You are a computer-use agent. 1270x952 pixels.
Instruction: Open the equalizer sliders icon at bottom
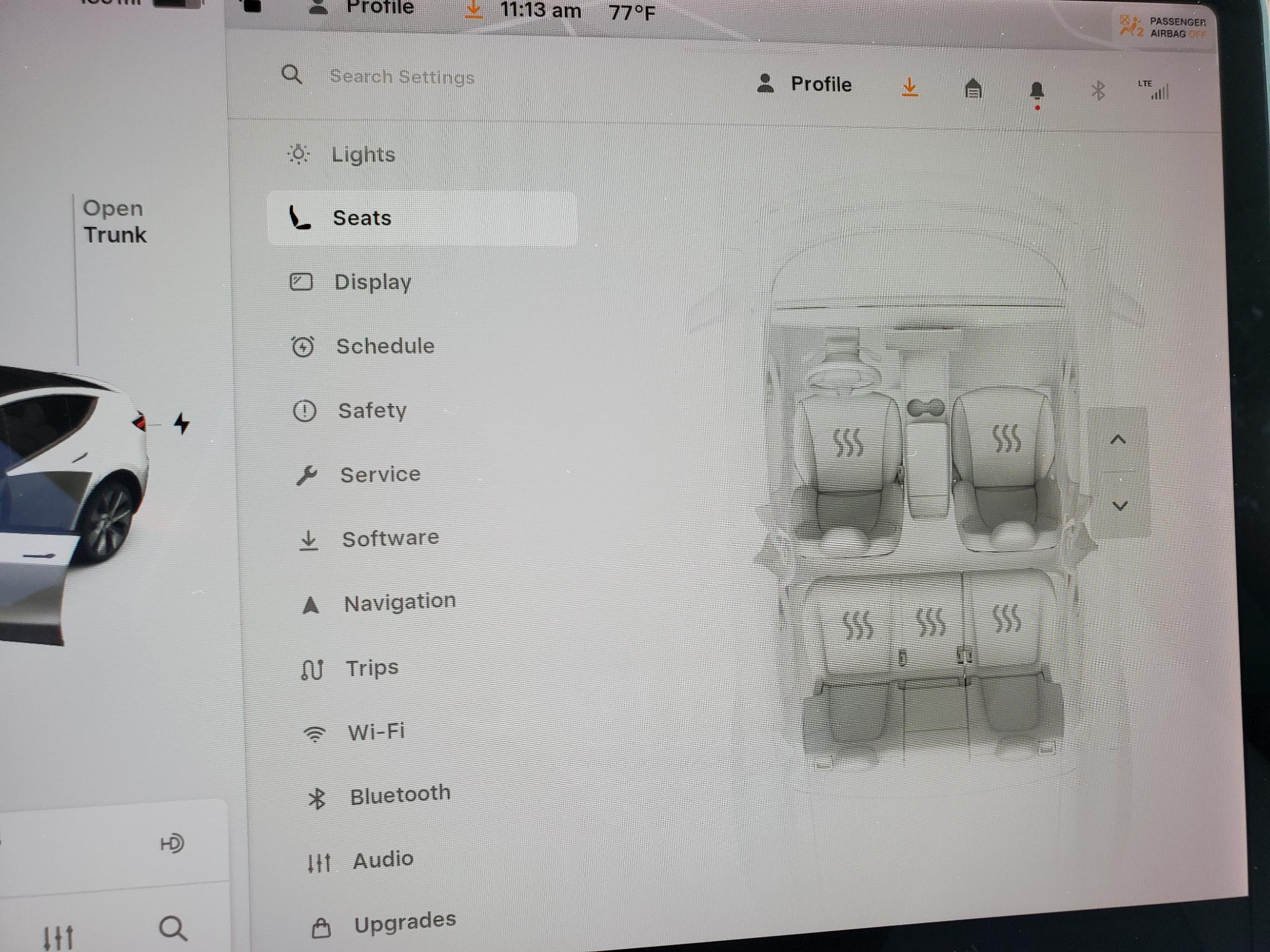pos(58,937)
